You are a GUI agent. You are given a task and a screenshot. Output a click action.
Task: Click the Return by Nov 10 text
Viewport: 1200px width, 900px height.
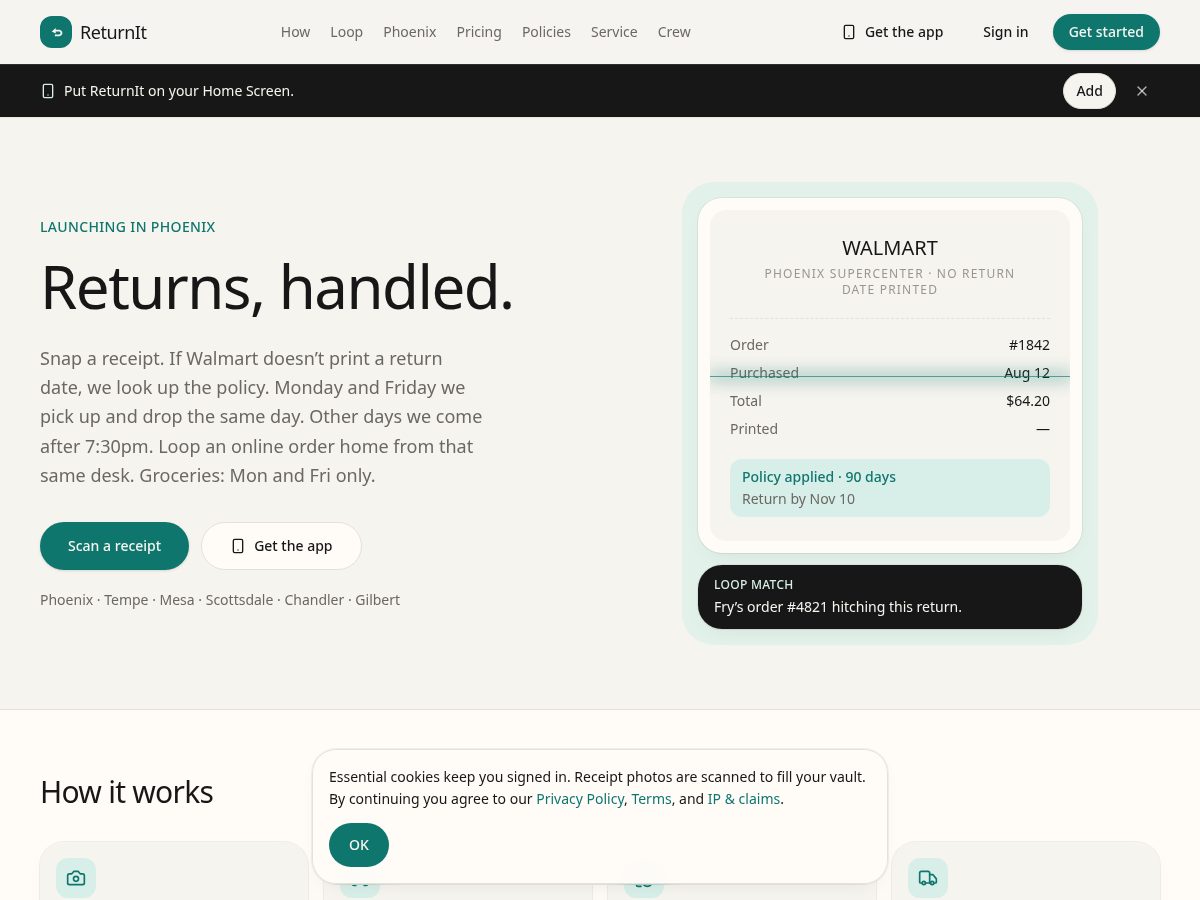798,499
